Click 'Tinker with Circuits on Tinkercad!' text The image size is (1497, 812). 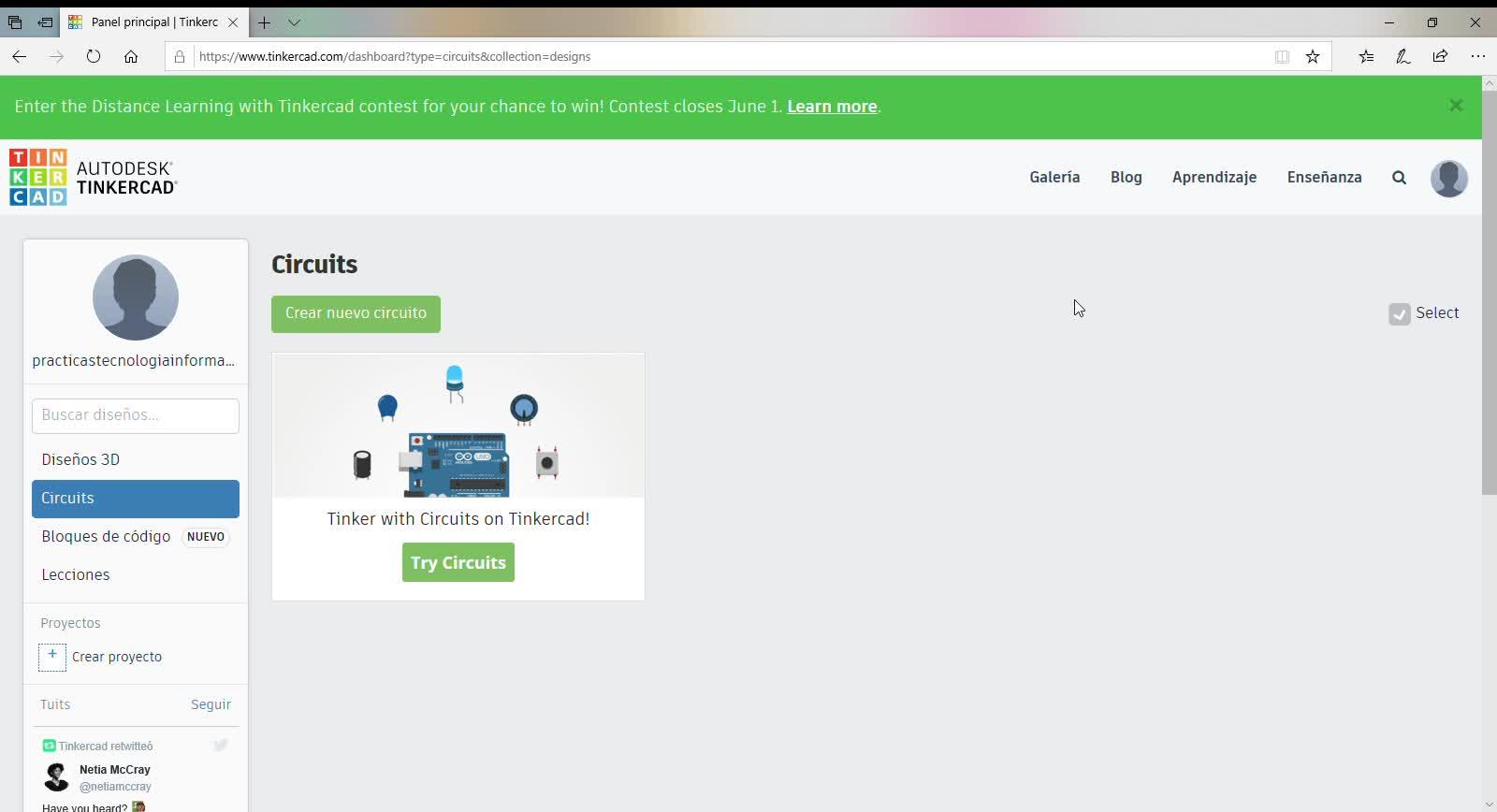click(x=458, y=519)
